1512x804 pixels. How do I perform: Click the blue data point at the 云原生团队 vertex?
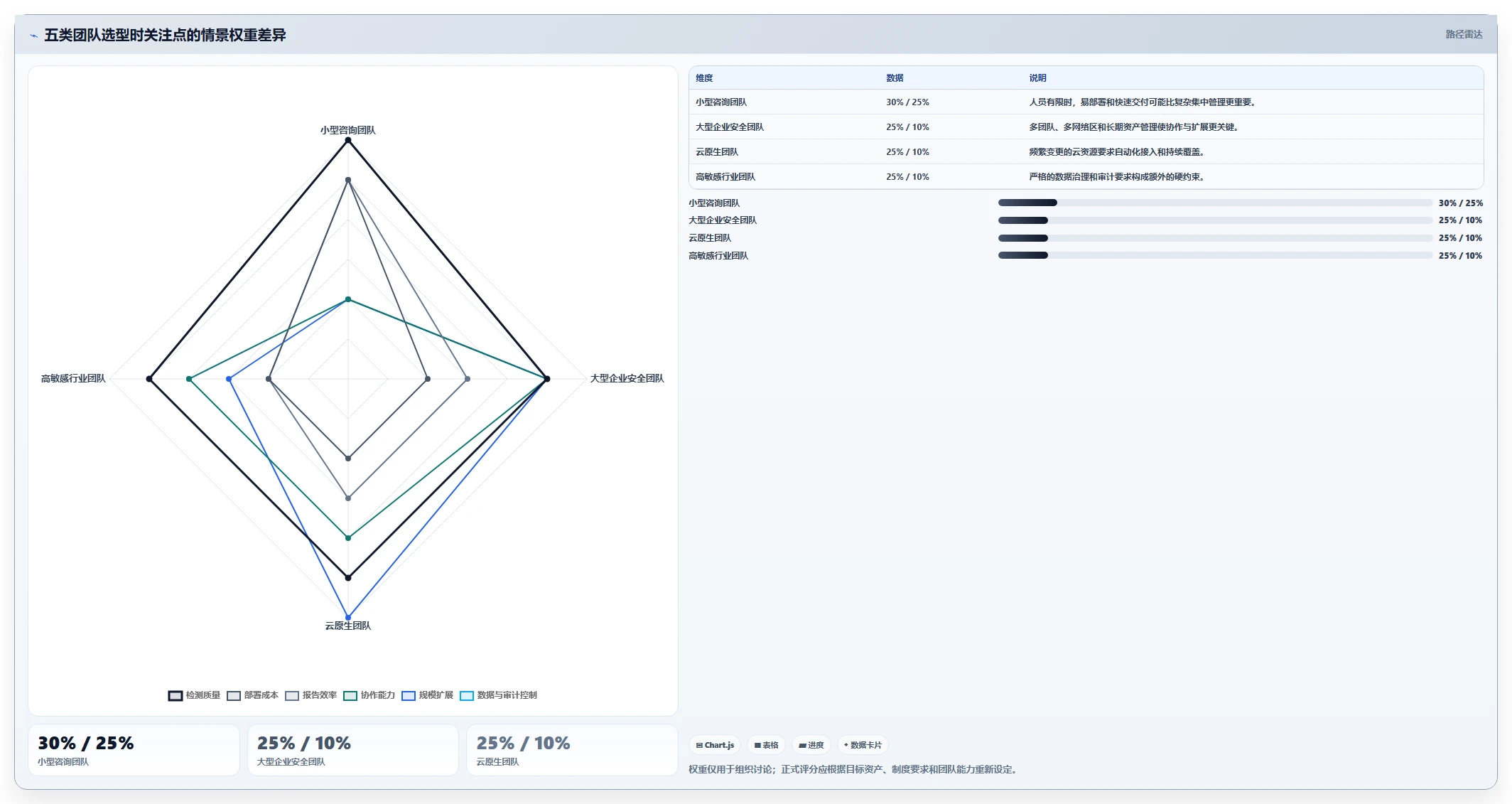coord(348,617)
